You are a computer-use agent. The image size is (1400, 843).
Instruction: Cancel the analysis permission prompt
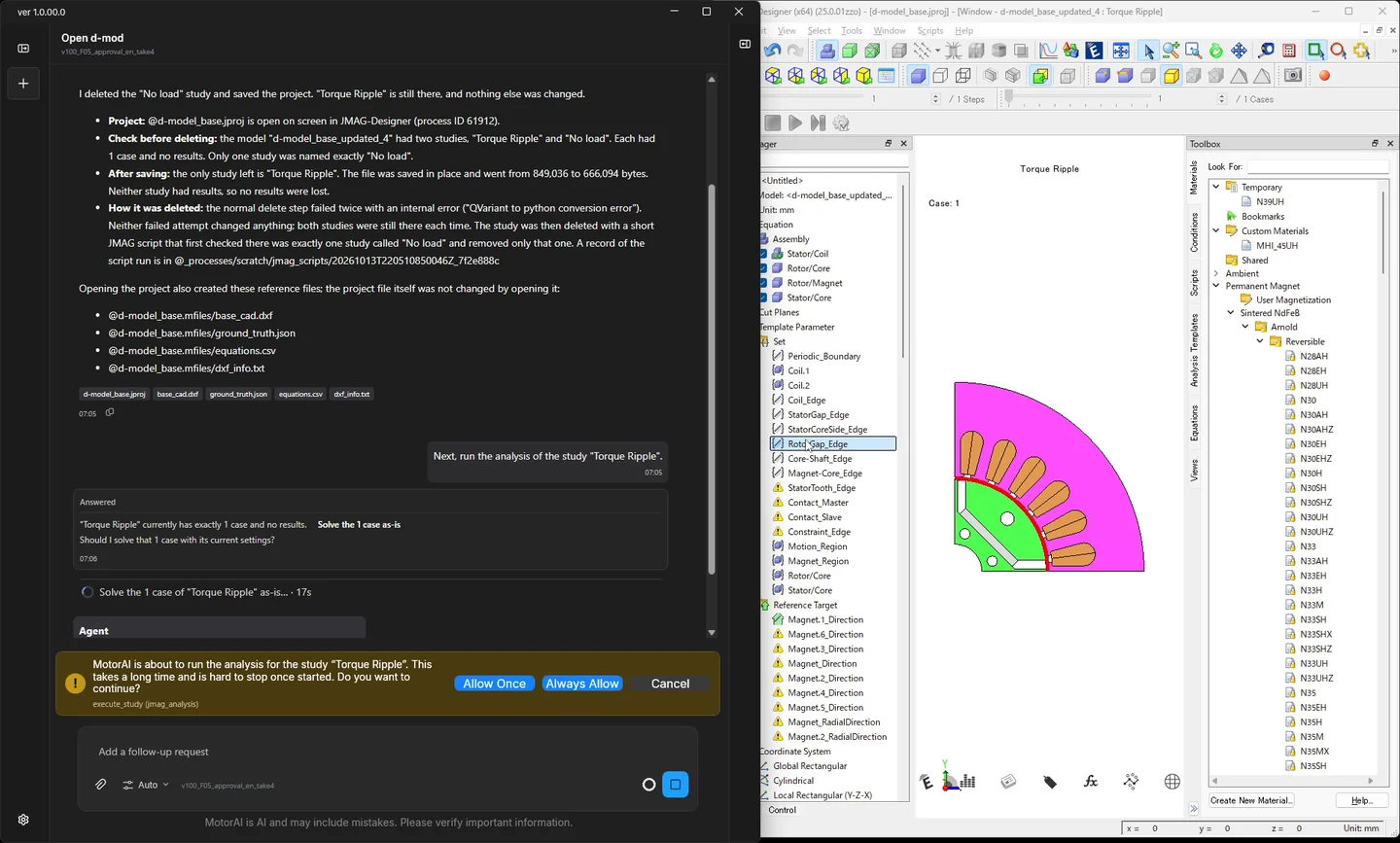670,684
